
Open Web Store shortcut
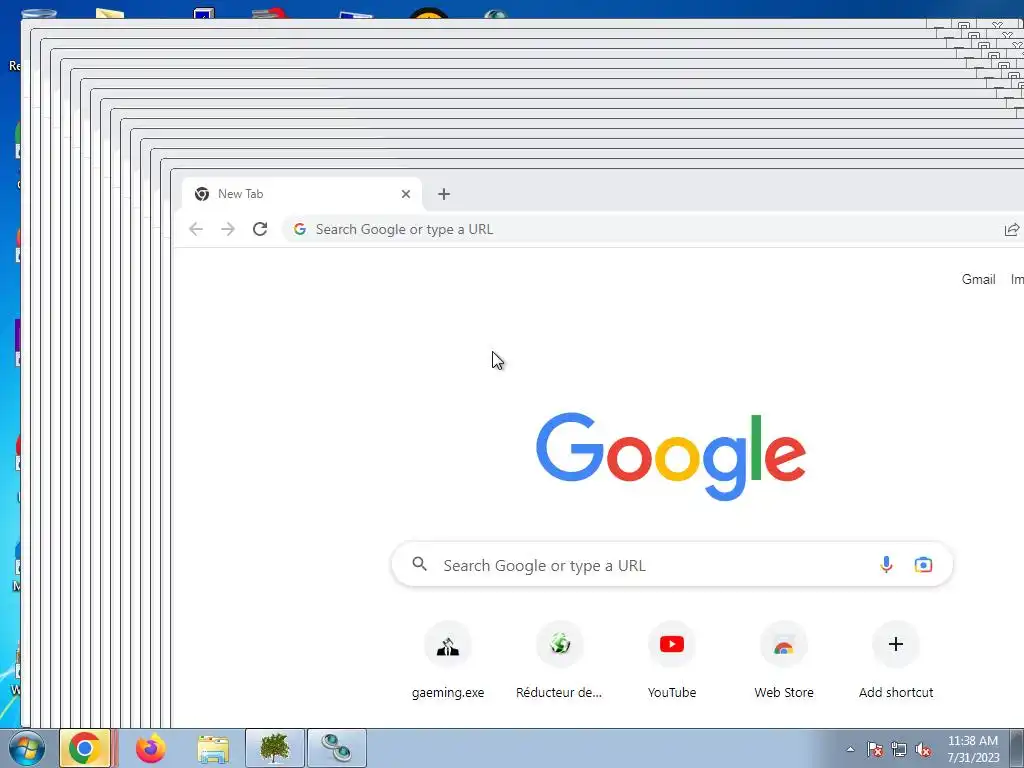tap(784, 660)
